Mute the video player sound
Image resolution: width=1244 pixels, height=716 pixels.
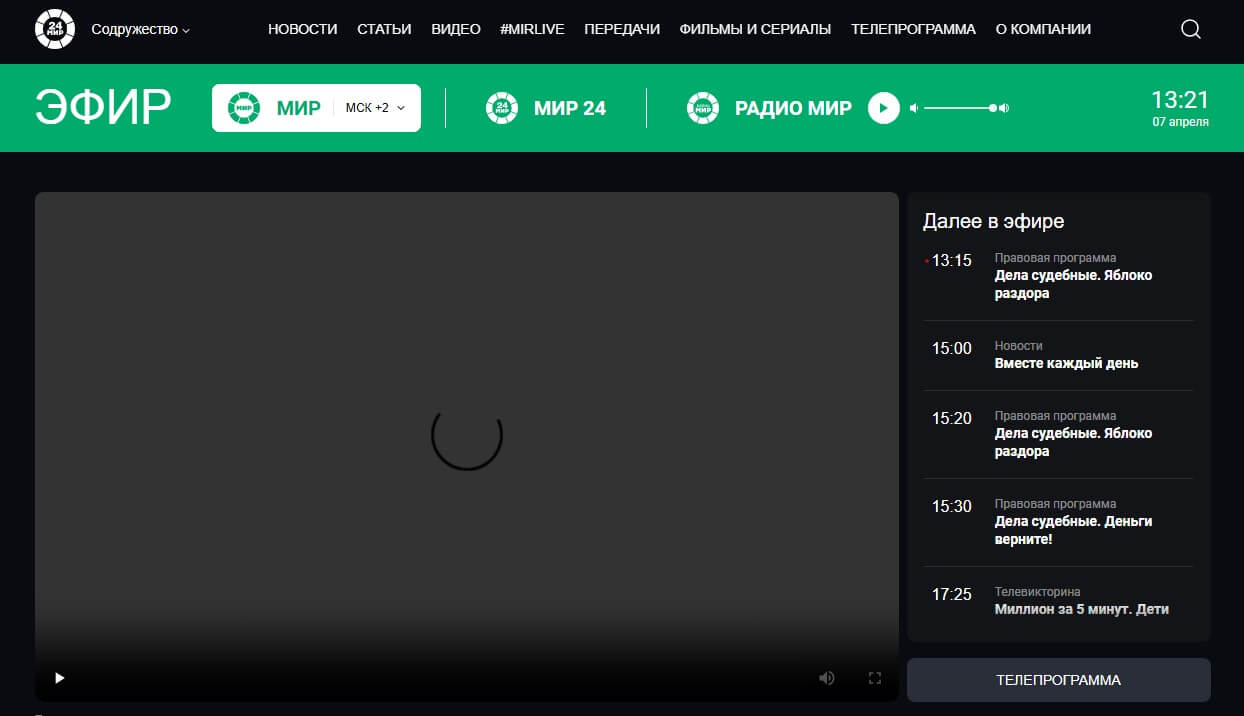(x=826, y=678)
